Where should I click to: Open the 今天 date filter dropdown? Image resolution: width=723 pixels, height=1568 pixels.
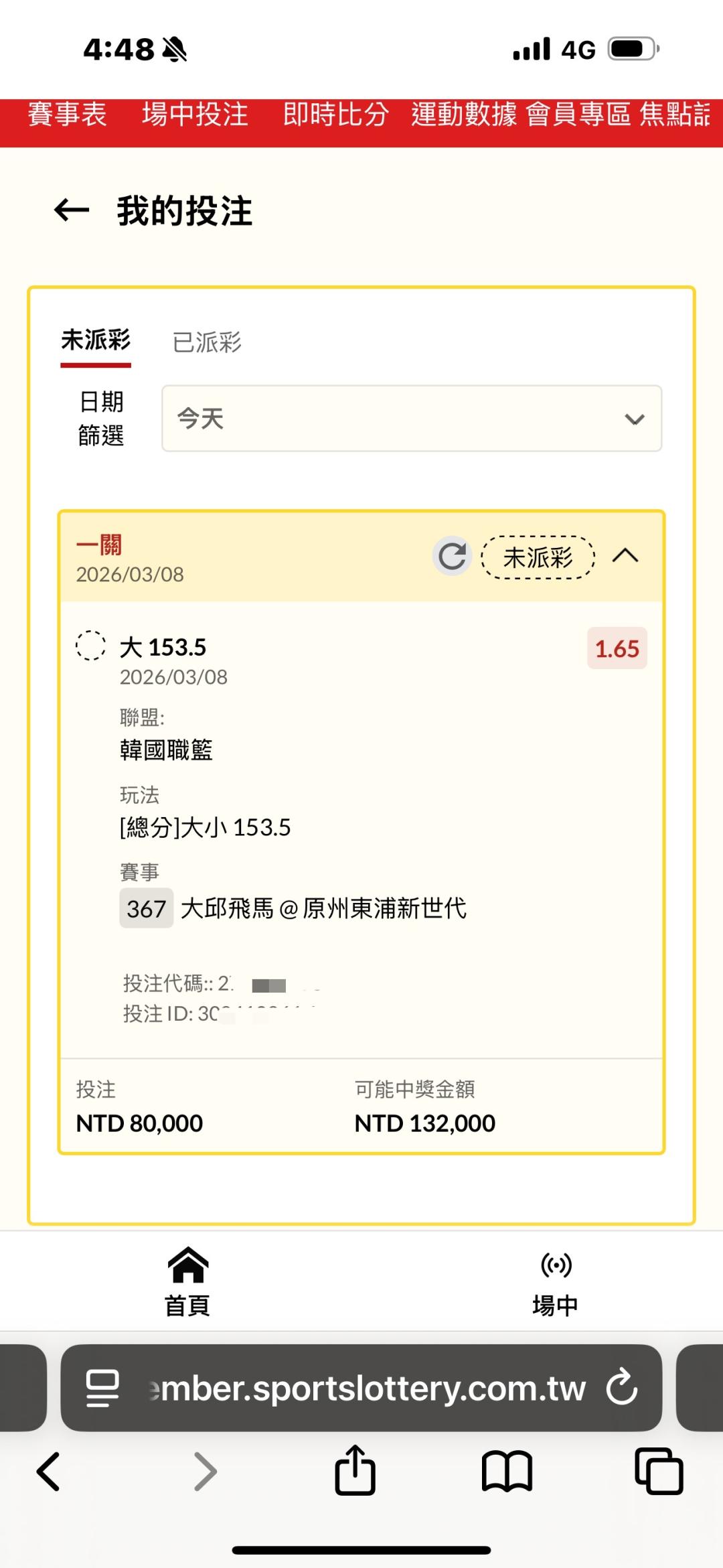click(411, 419)
